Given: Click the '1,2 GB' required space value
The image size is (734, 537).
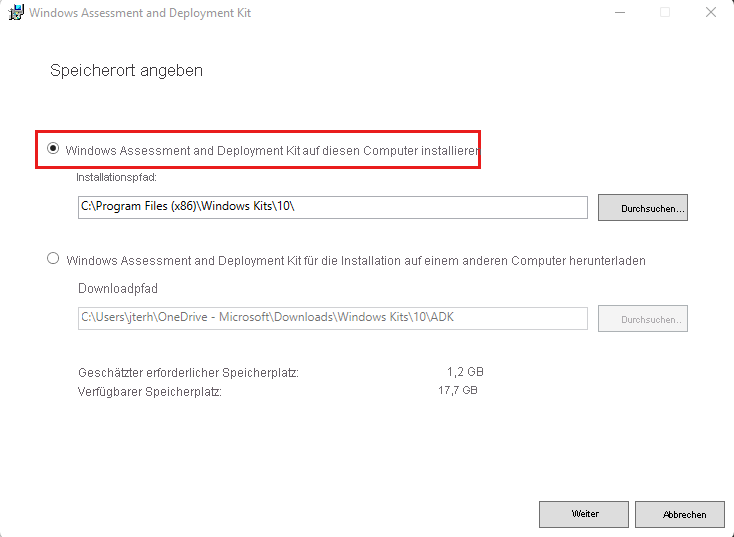Looking at the screenshot, I should (x=465, y=372).
